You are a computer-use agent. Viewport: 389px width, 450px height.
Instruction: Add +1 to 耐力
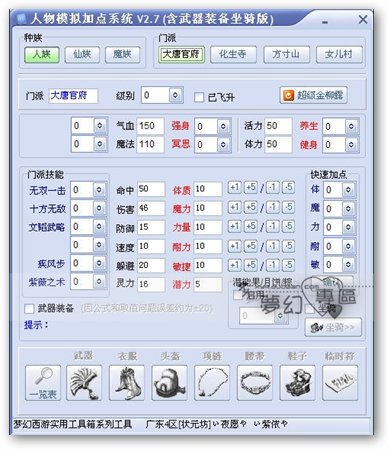click(x=235, y=246)
